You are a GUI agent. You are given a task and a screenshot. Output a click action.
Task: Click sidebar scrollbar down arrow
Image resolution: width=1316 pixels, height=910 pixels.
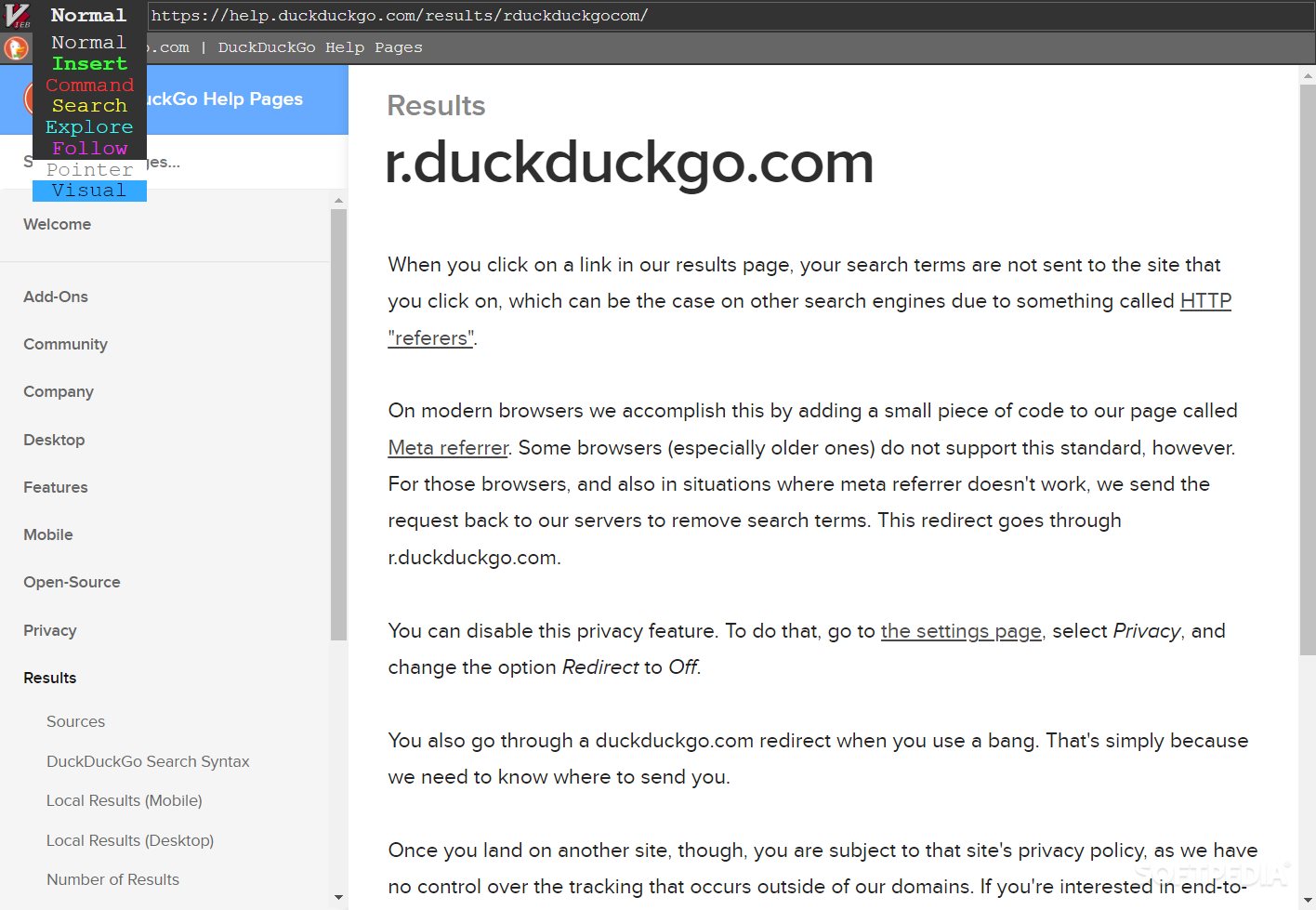pos(338,897)
